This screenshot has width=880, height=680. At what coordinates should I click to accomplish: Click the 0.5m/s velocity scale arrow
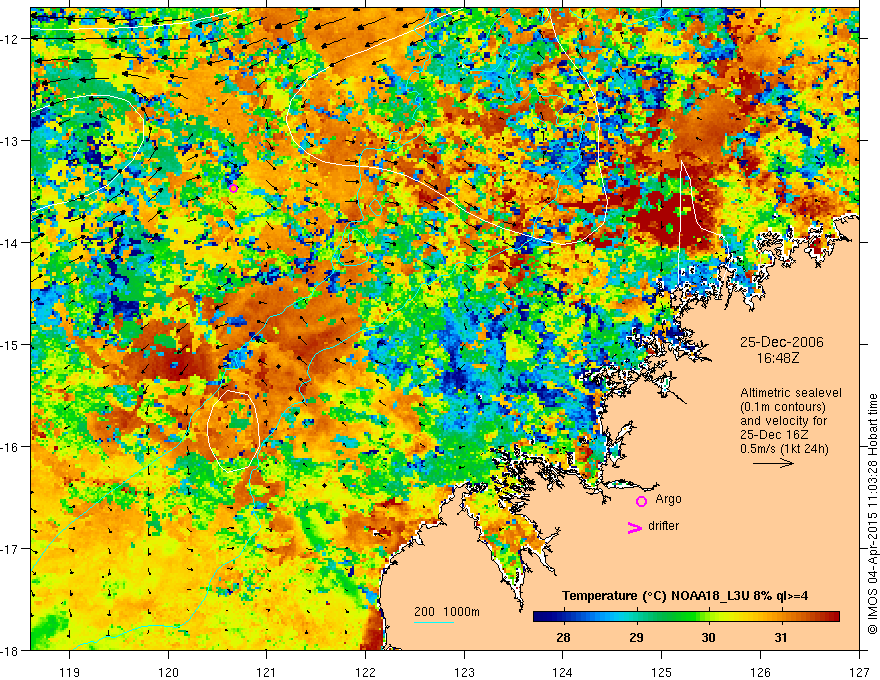[x=773, y=463]
